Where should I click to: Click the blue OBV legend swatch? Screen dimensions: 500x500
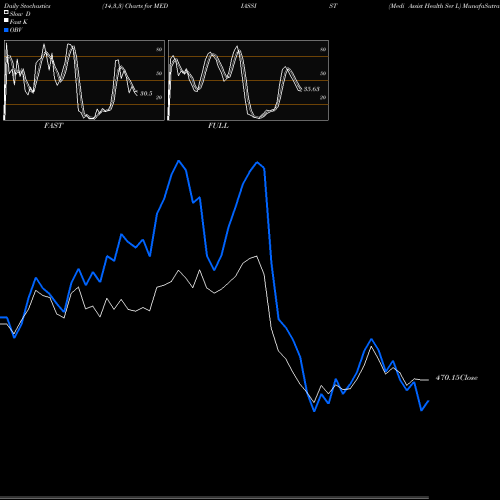(6, 30)
